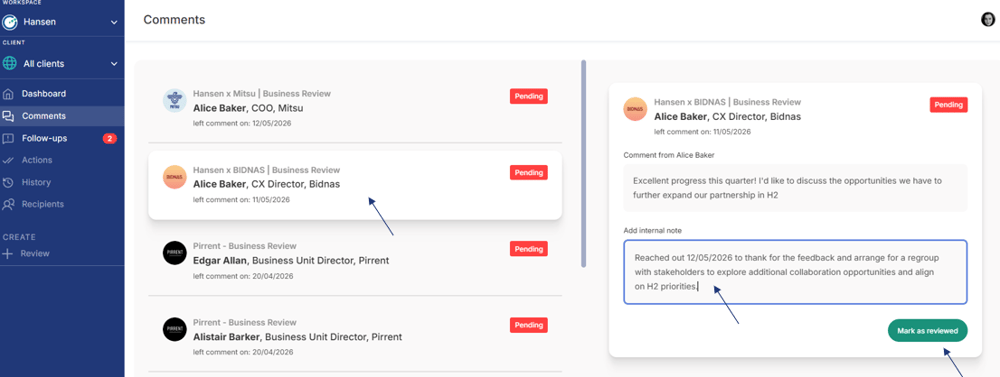
Task: Click the All clients globe icon
Action: [10, 64]
